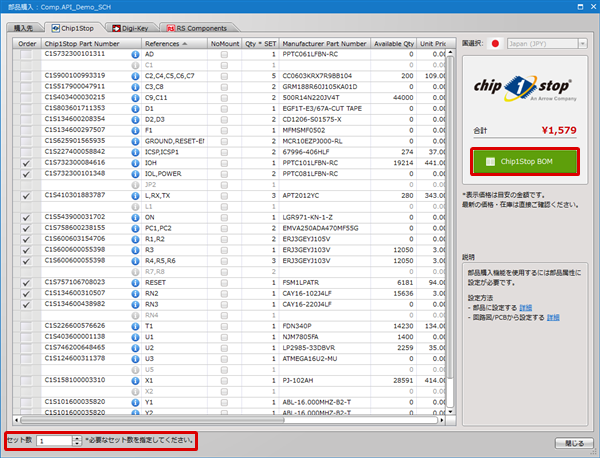The height and width of the screenshot is (458, 600).
Task: Sort by Unit Price column header
Action: click(x=432, y=44)
